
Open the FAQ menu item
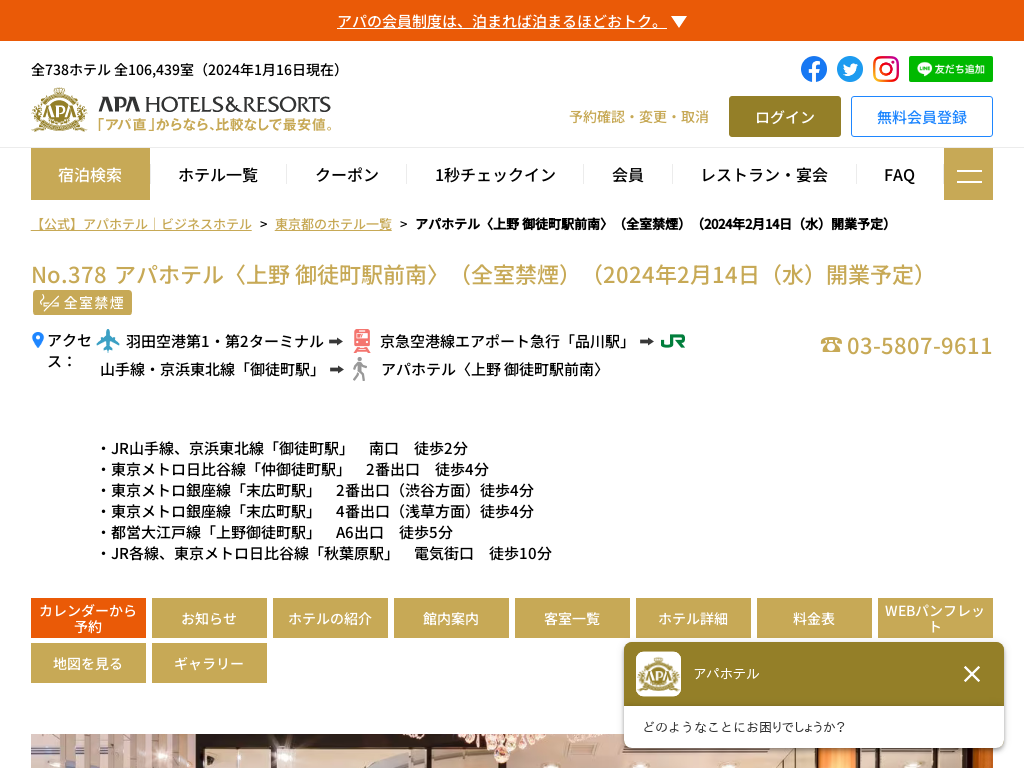click(899, 175)
